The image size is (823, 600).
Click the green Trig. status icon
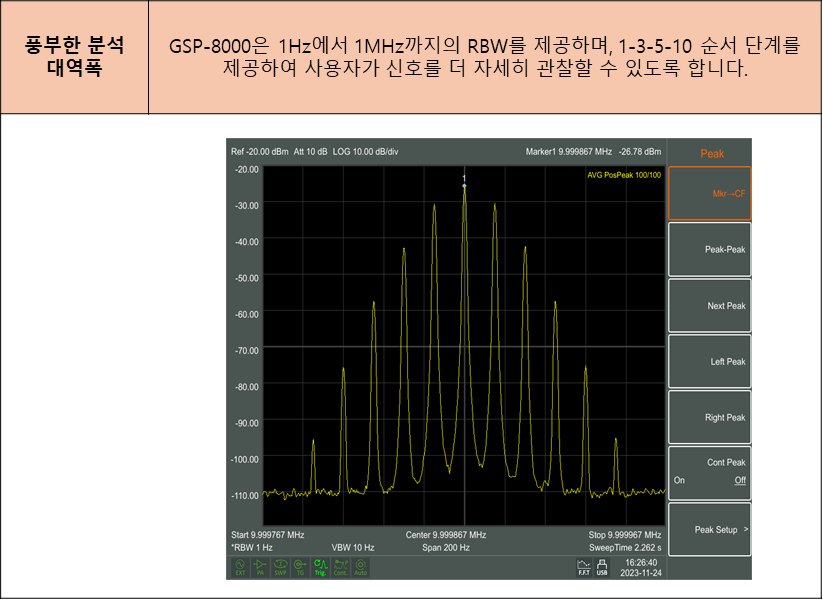pos(320,567)
